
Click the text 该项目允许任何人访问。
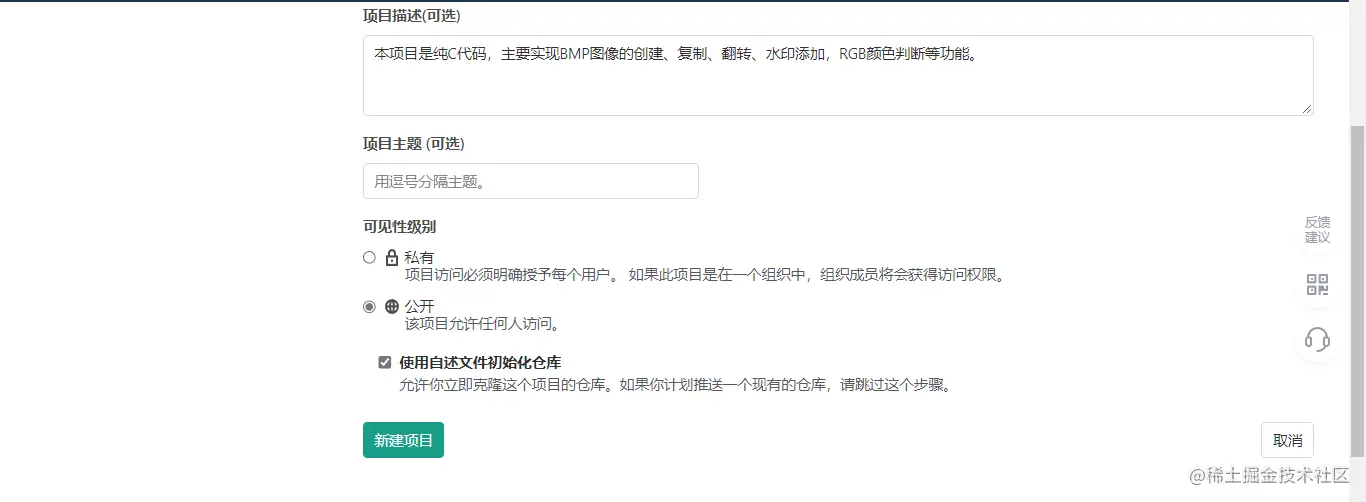coord(482,324)
